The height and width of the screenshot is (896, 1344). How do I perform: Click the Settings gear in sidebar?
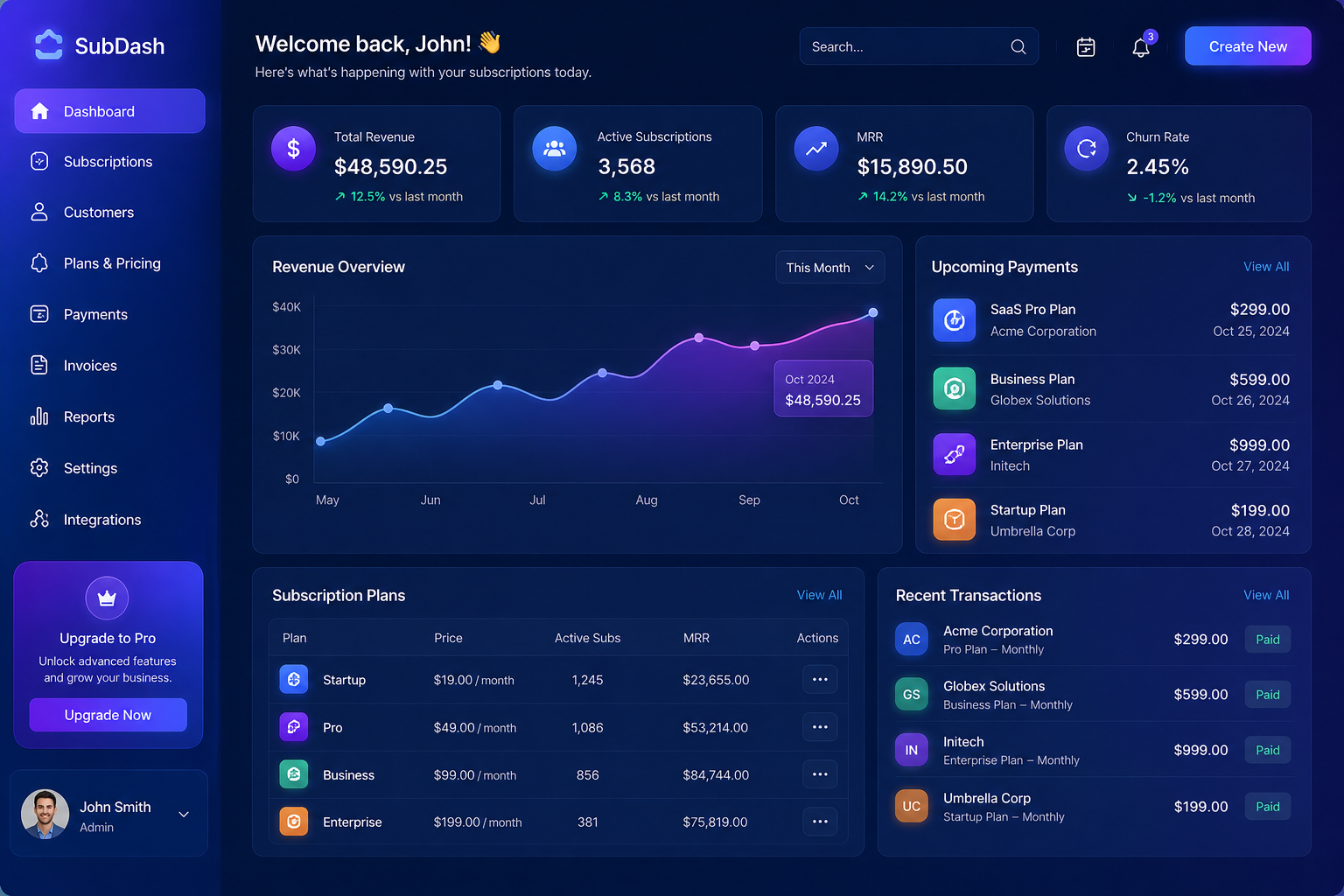coord(39,468)
